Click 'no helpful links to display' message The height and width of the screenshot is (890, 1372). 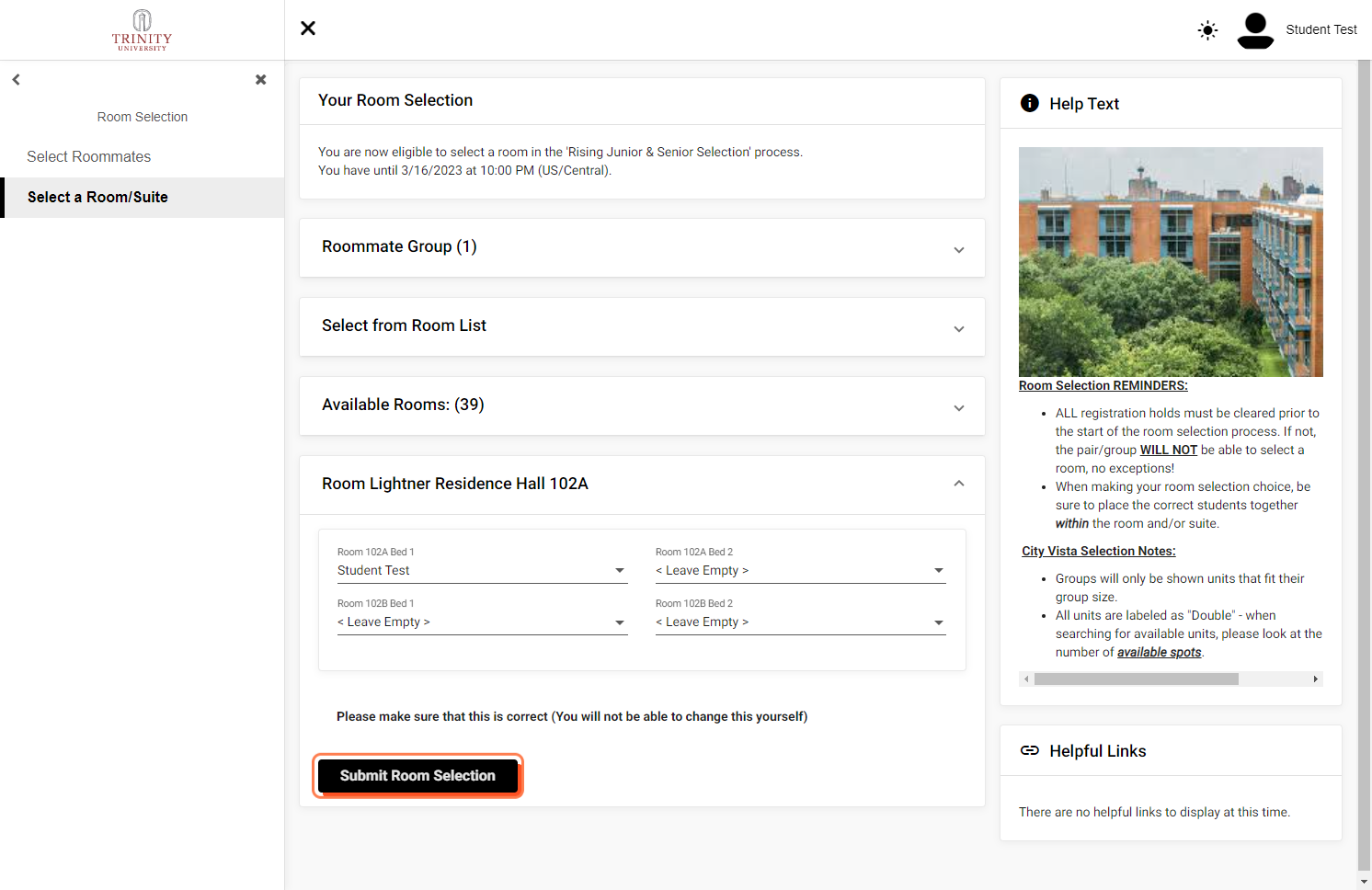pyautogui.click(x=1154, y=813)
